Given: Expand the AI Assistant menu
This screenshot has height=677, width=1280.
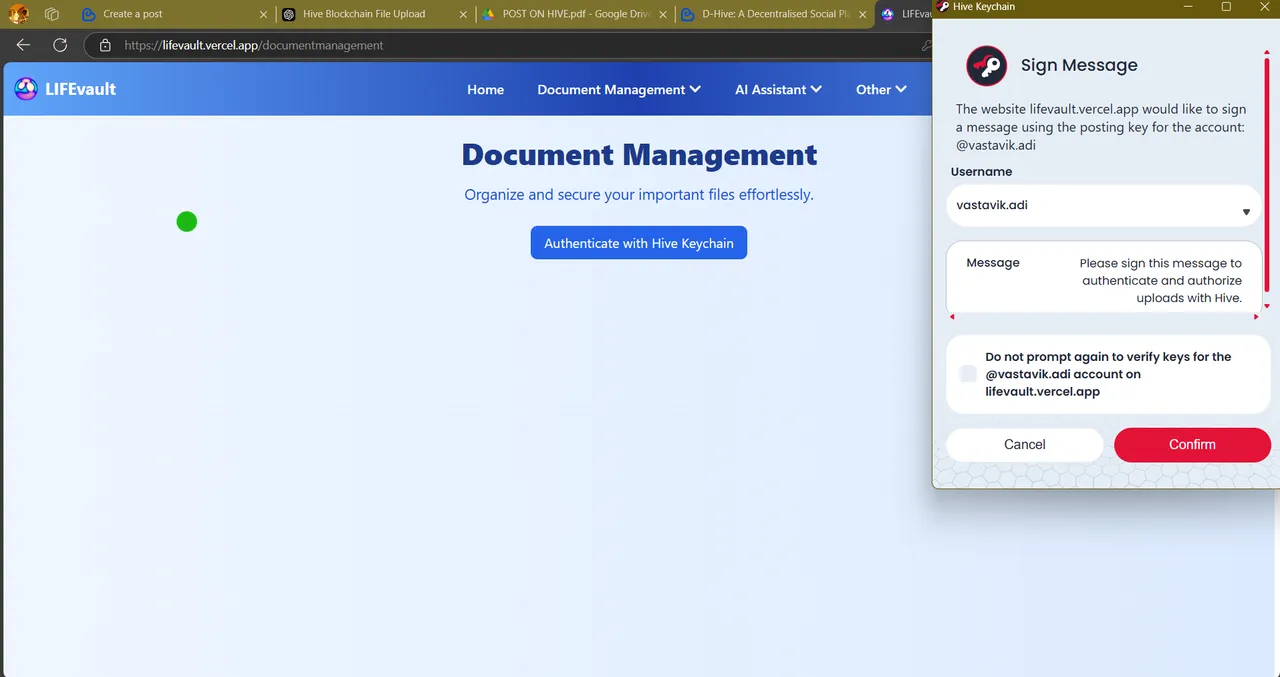Looking at the screenshot, I should (778, 89).
